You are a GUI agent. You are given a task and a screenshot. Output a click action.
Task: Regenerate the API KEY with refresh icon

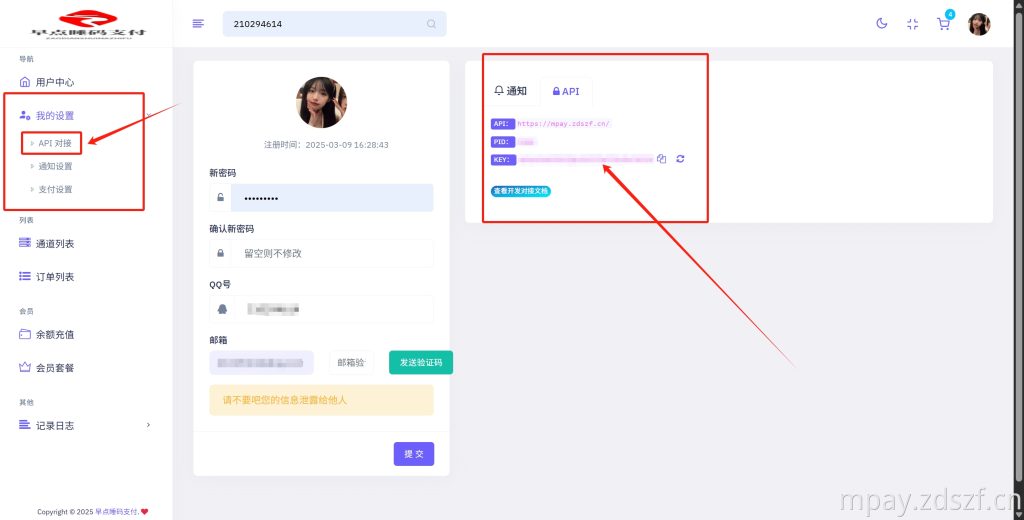(x=680, y=159)
